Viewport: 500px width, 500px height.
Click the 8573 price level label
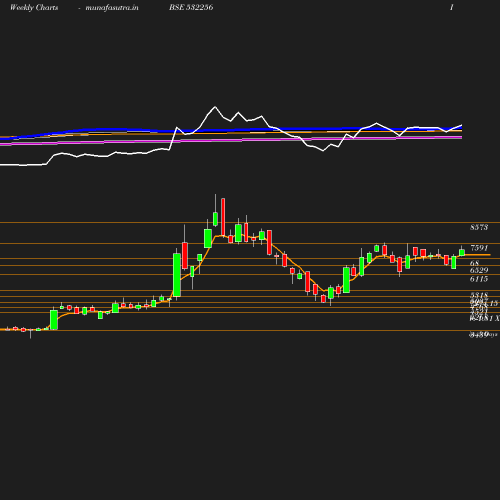479,227
